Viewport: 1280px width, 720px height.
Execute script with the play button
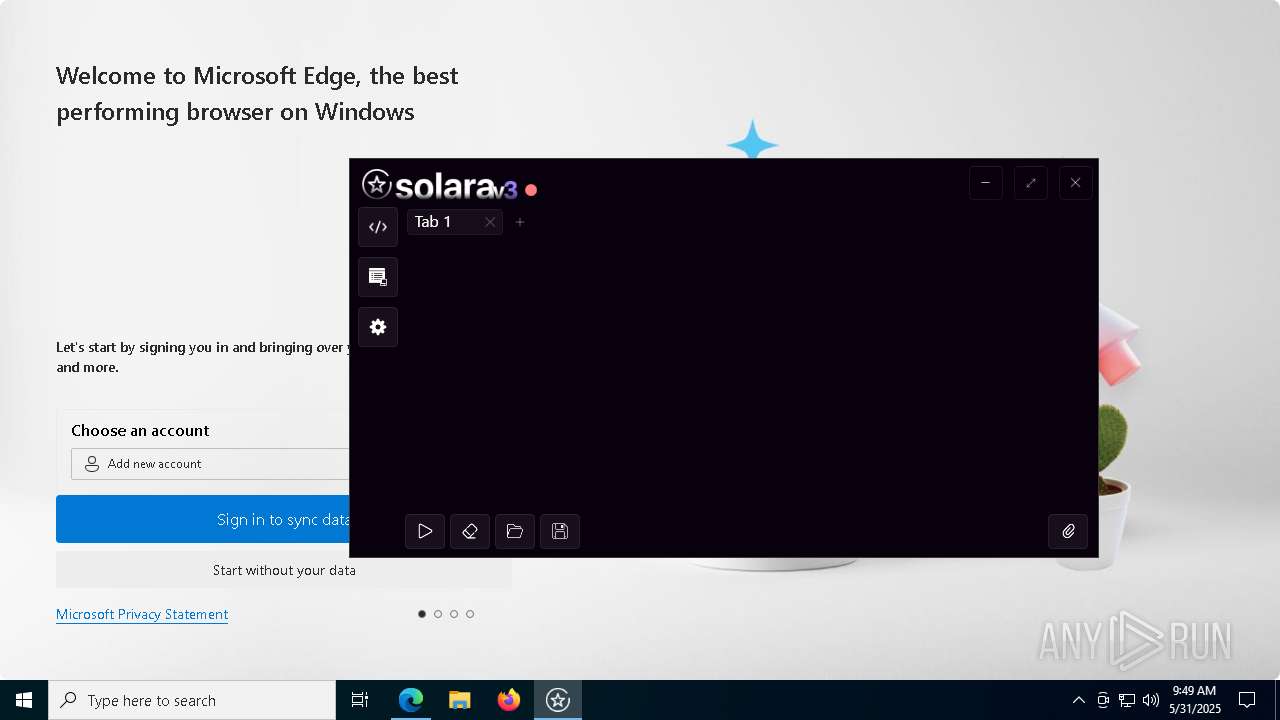coord(425,531)
